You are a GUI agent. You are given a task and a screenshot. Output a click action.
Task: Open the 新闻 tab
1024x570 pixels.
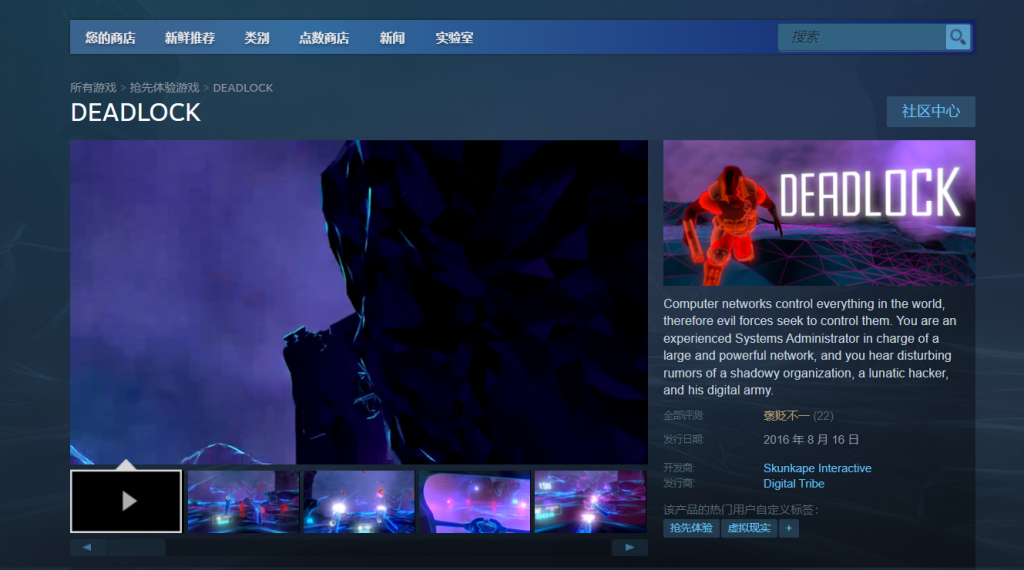tap(392, 38)
